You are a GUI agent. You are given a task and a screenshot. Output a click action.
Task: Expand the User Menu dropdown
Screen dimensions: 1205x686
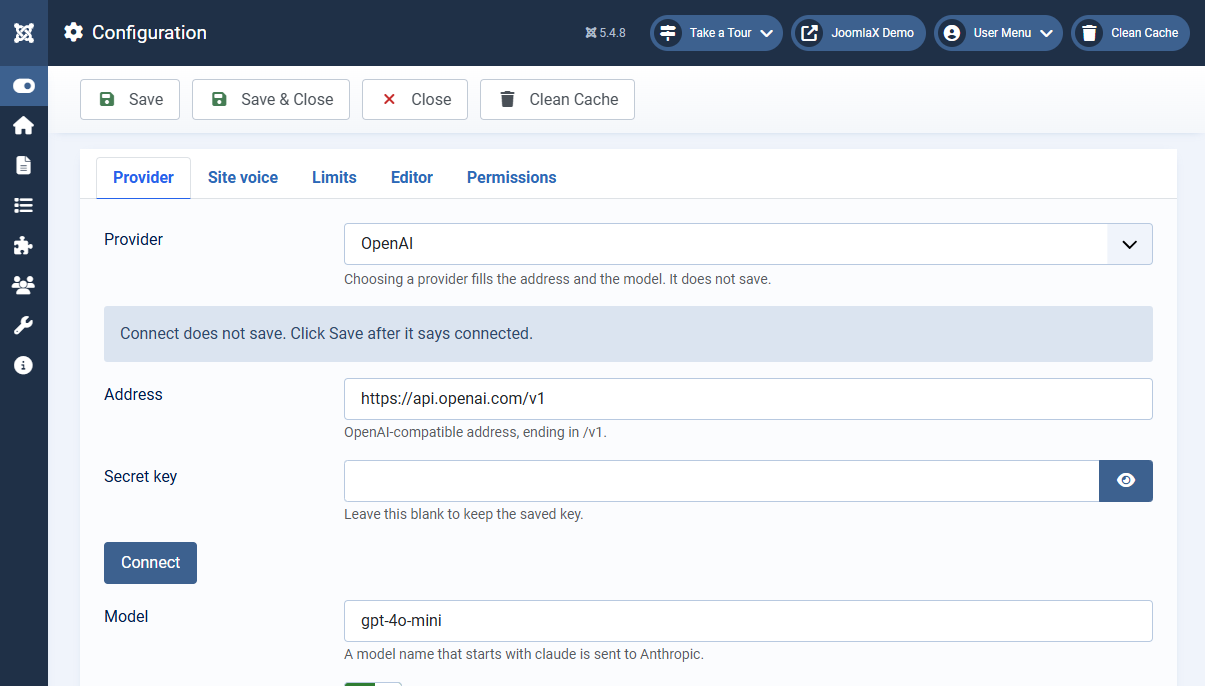(x=998, y=33)
